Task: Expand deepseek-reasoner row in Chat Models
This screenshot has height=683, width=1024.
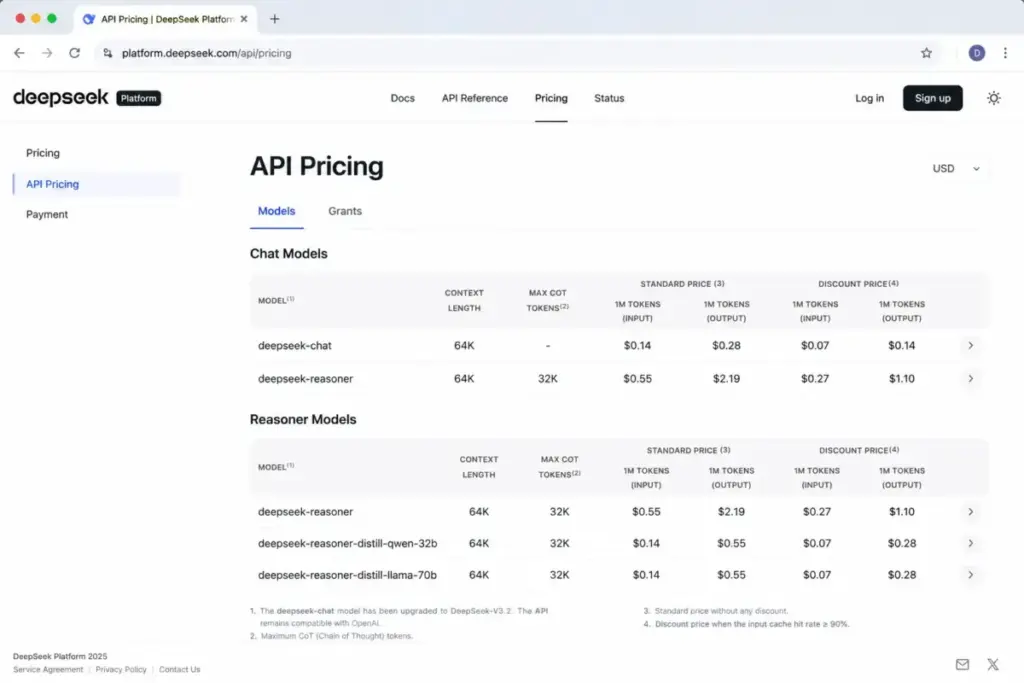Action: 970,379
